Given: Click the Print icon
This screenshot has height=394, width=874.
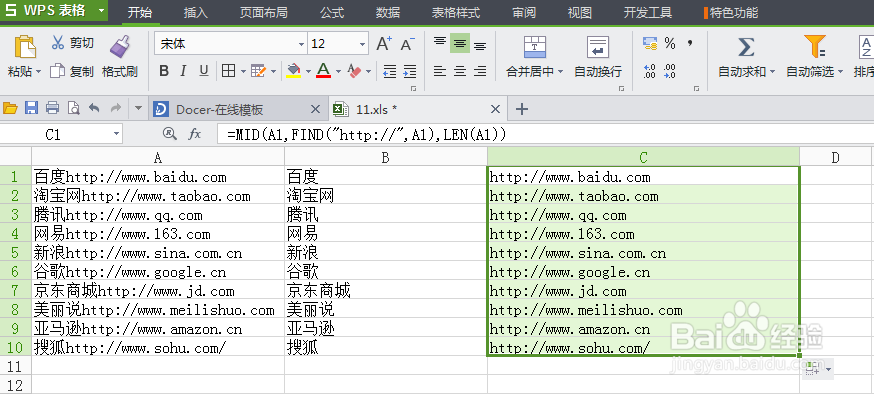Looking at the screenshot, I should point(52,108).
